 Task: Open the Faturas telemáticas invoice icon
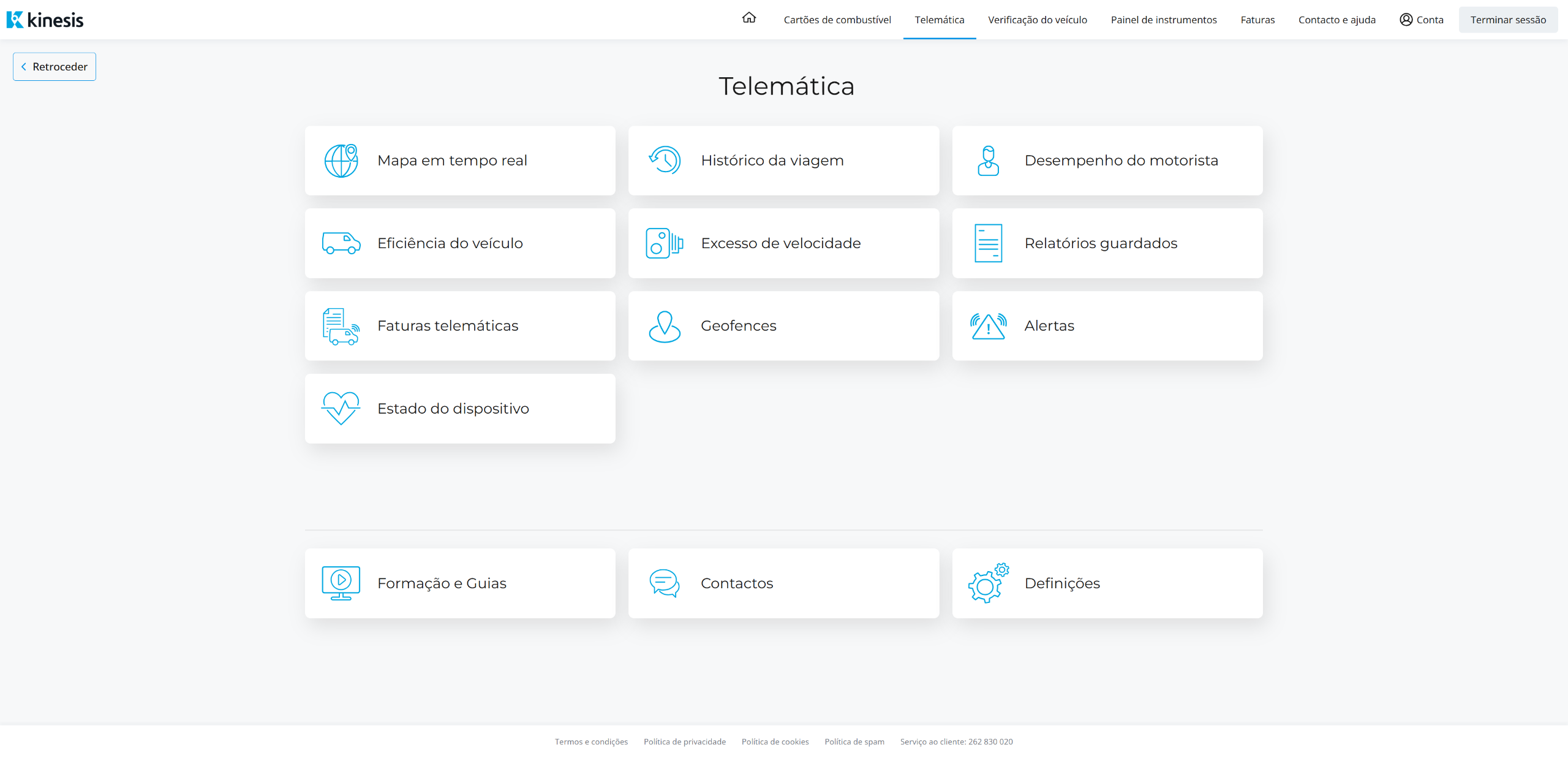(341, 326)
